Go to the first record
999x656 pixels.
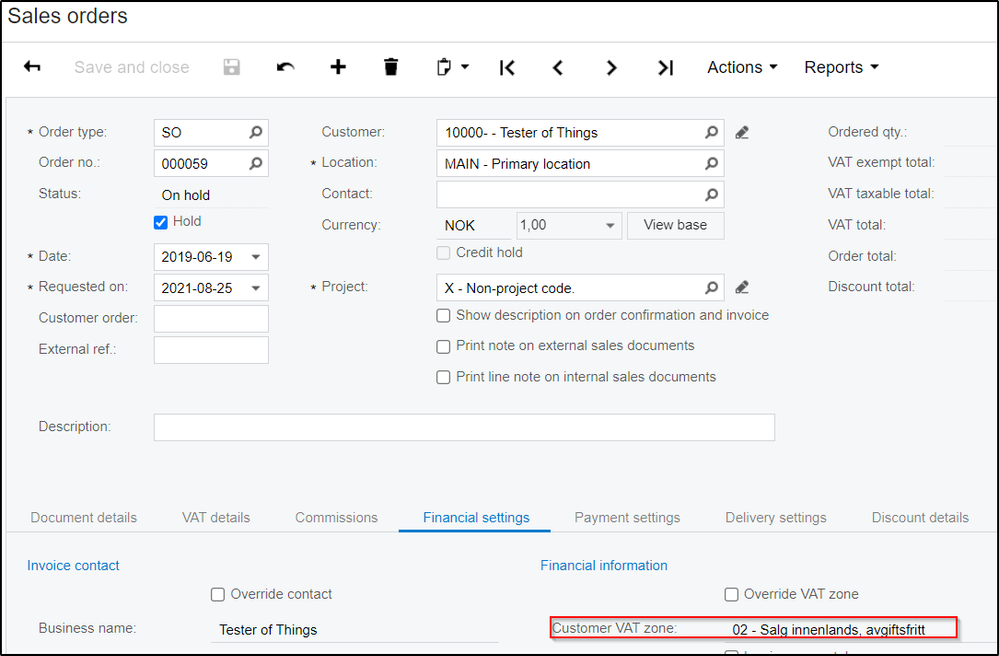507,67
